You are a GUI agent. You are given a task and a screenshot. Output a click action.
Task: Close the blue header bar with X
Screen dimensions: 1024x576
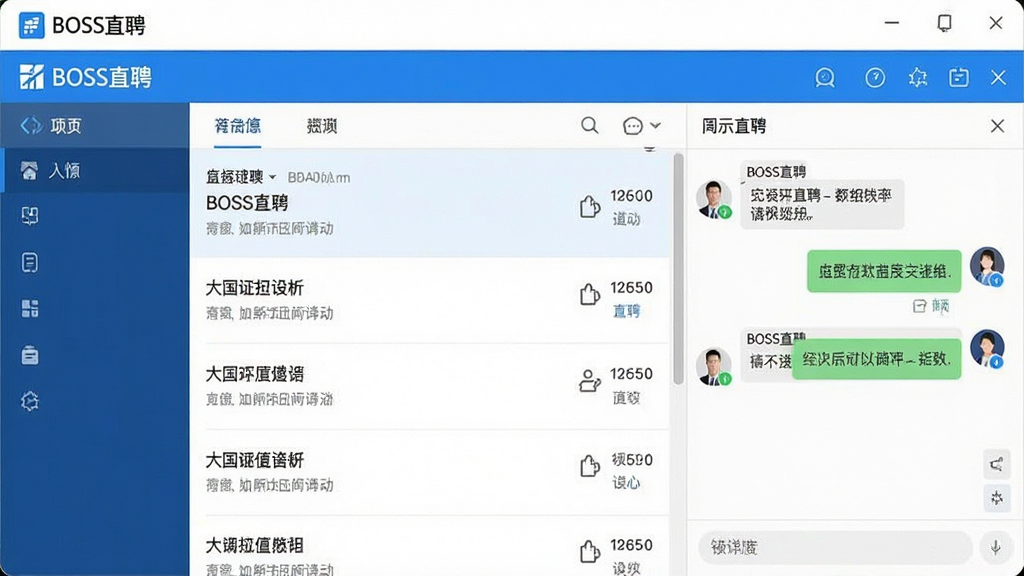coord(999,78)
